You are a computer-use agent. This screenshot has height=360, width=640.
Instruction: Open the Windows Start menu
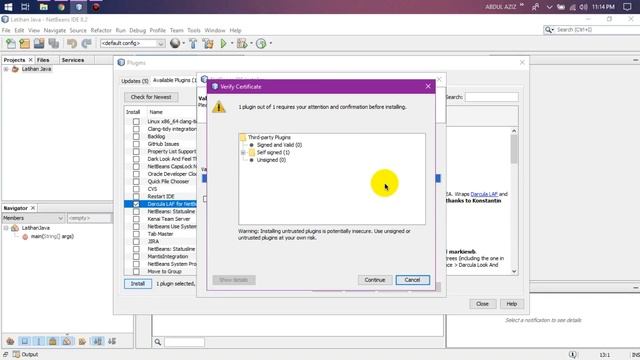8,7
